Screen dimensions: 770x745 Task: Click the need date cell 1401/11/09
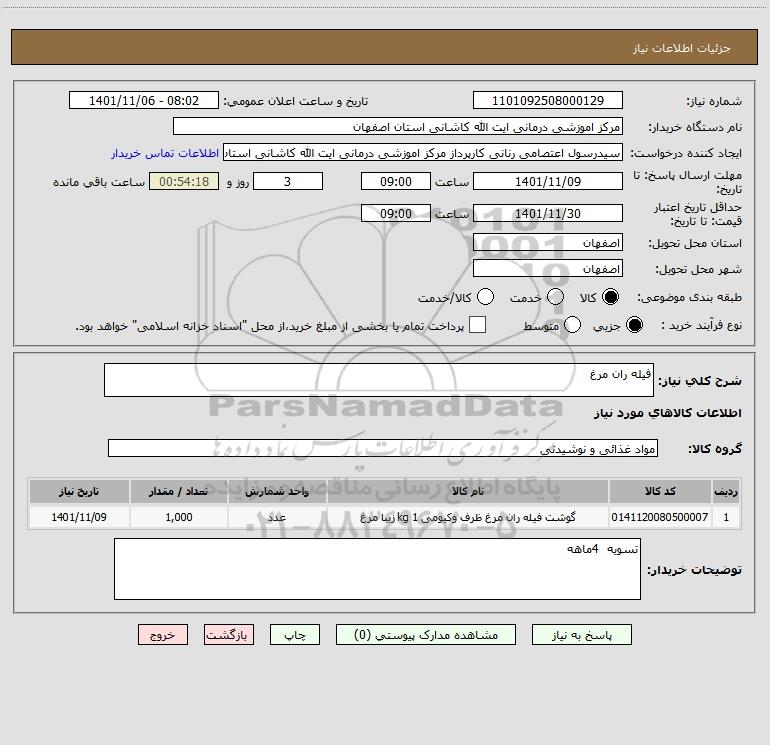[x=79, y=517]
